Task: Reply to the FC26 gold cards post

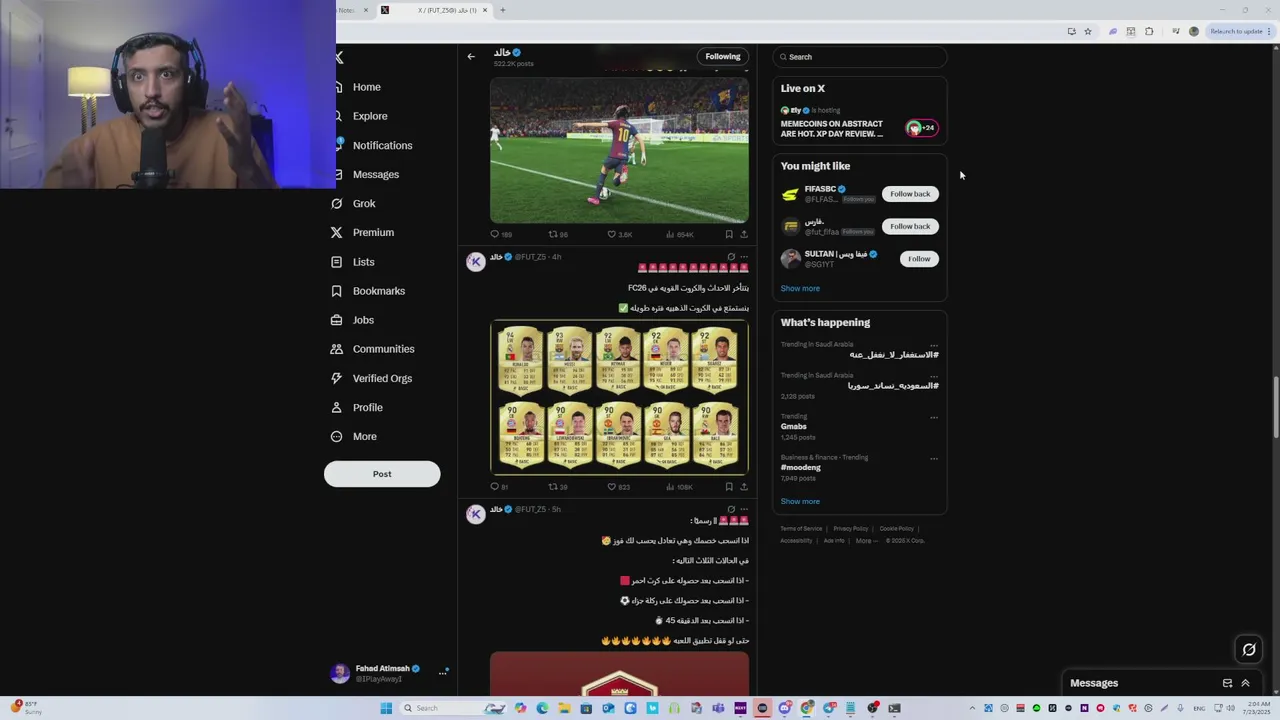Action: tap(499, 487)
